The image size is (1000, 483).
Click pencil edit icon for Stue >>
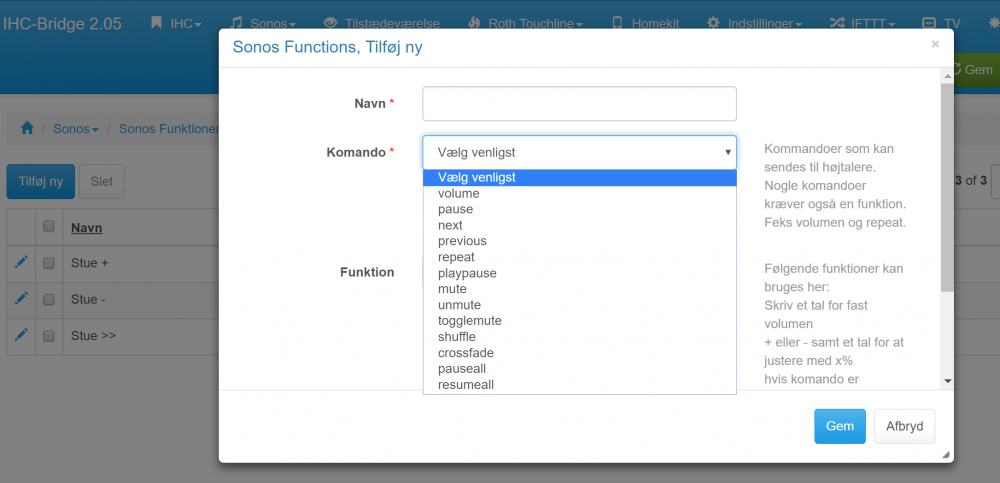pyautogui.click(x=21, y=335)
